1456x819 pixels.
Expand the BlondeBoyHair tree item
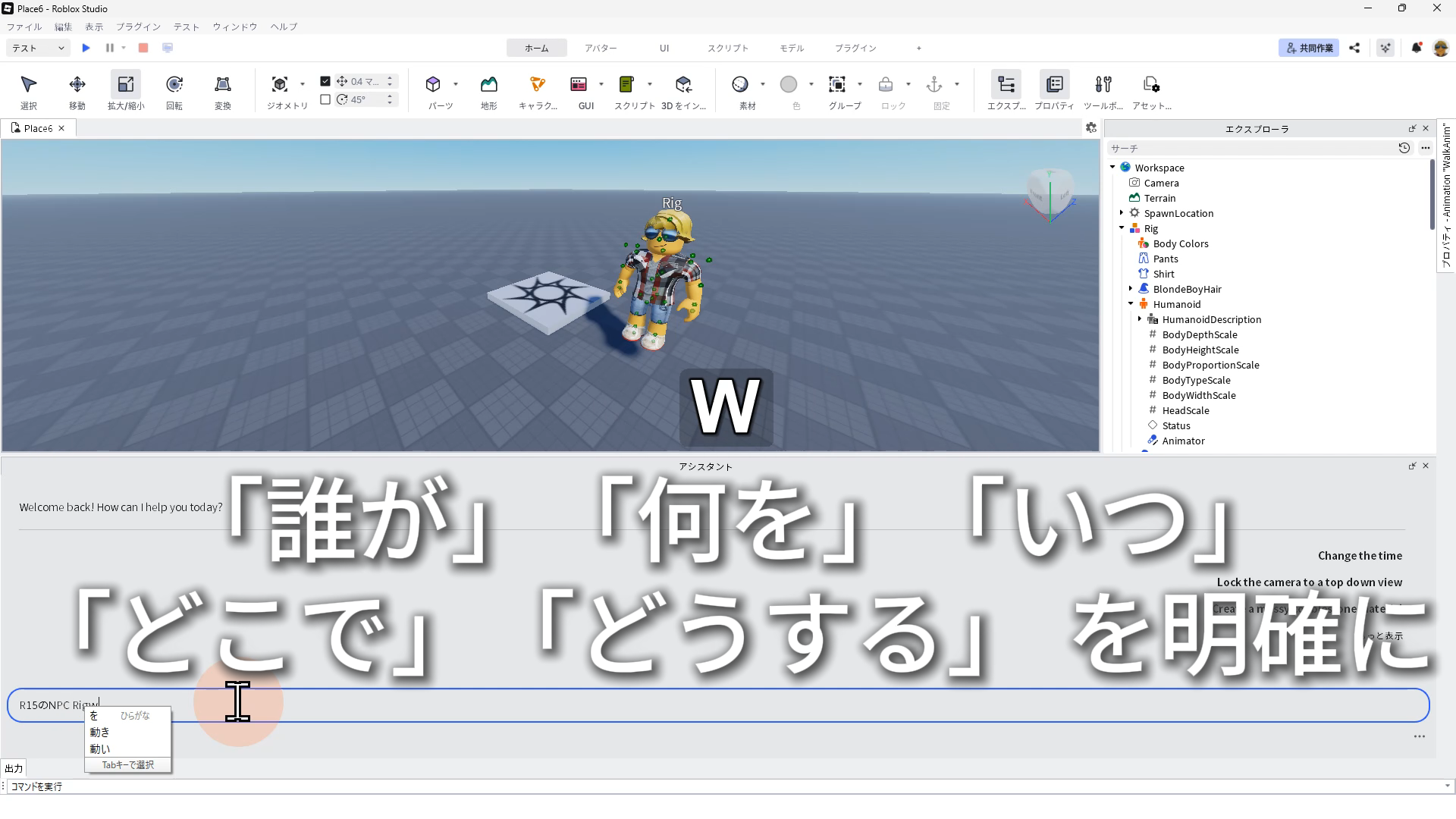click(1131, 289)
